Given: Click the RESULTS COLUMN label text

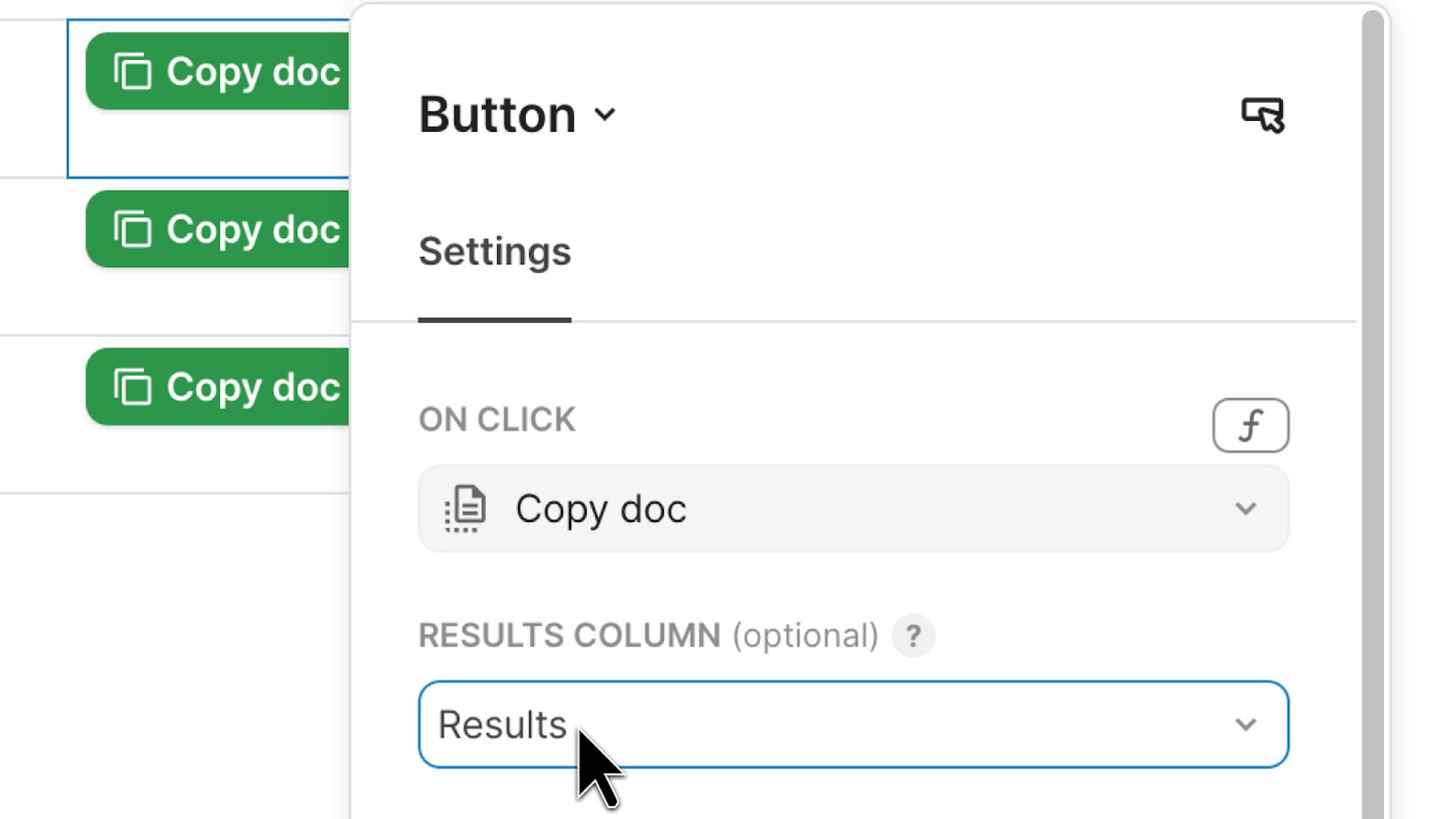Looking at the screenshot, I should (569, 636).
